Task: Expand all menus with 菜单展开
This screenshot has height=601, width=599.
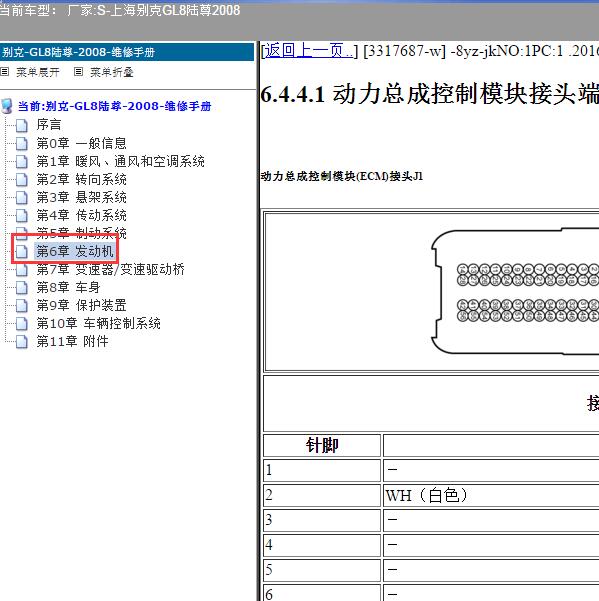Action: (x=38, y=72)
